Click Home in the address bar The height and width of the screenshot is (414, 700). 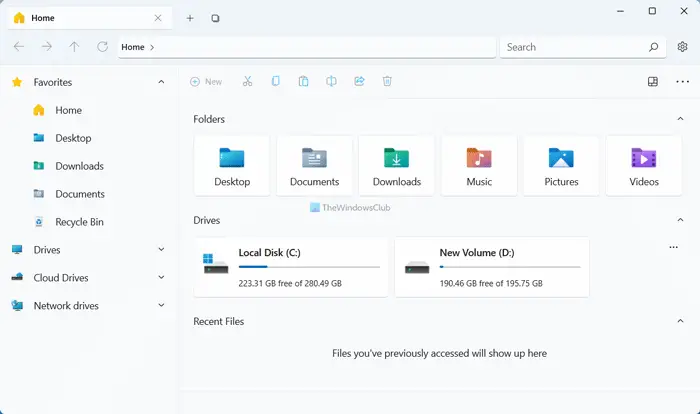133,47
